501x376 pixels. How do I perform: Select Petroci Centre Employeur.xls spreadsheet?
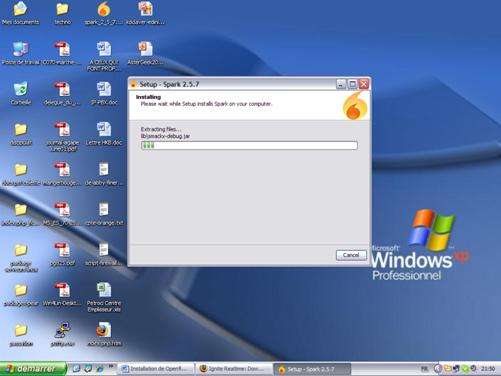coord(104,297)
